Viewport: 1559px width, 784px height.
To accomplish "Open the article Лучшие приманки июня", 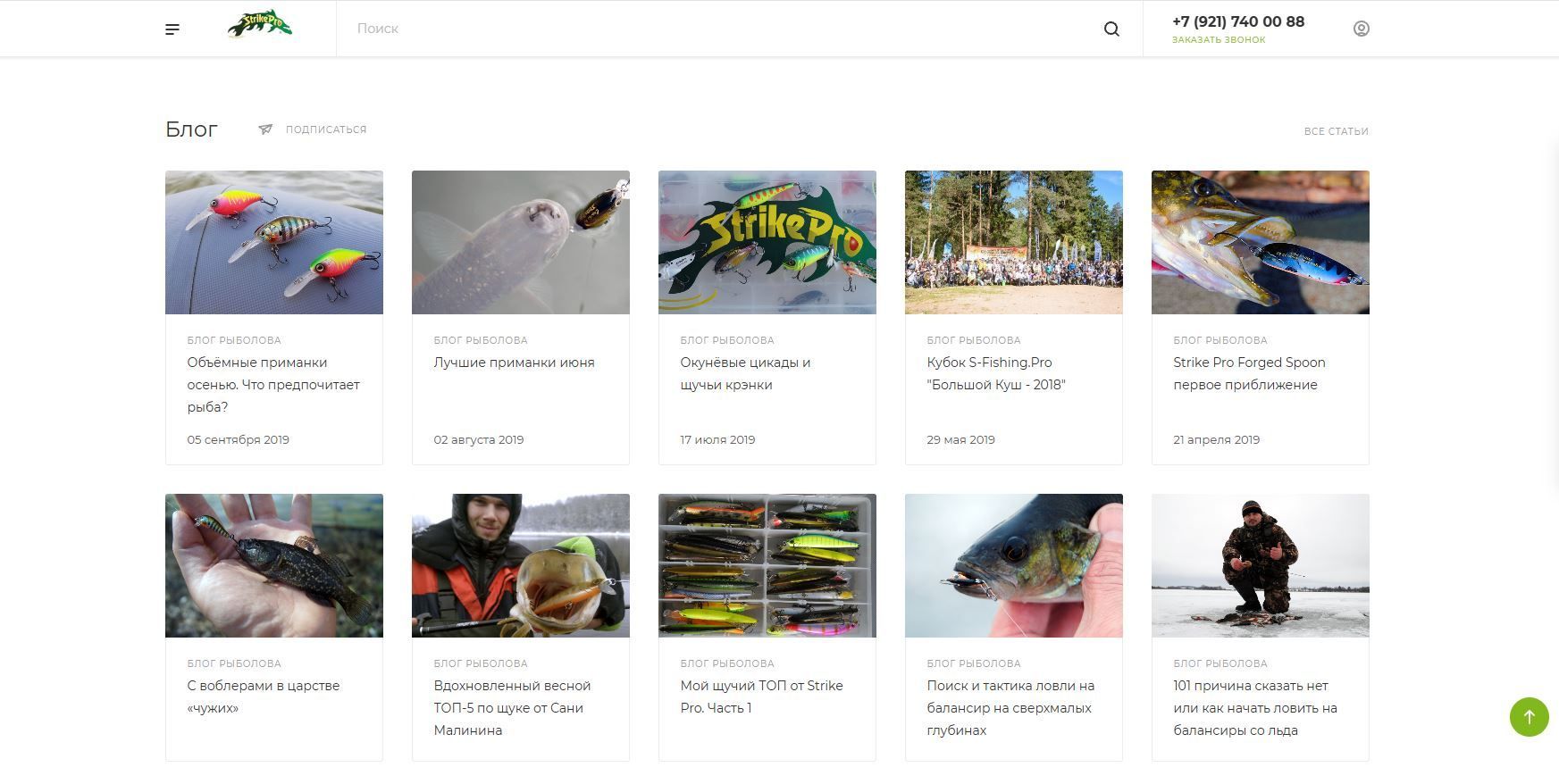I will click(x=514, y=363).
